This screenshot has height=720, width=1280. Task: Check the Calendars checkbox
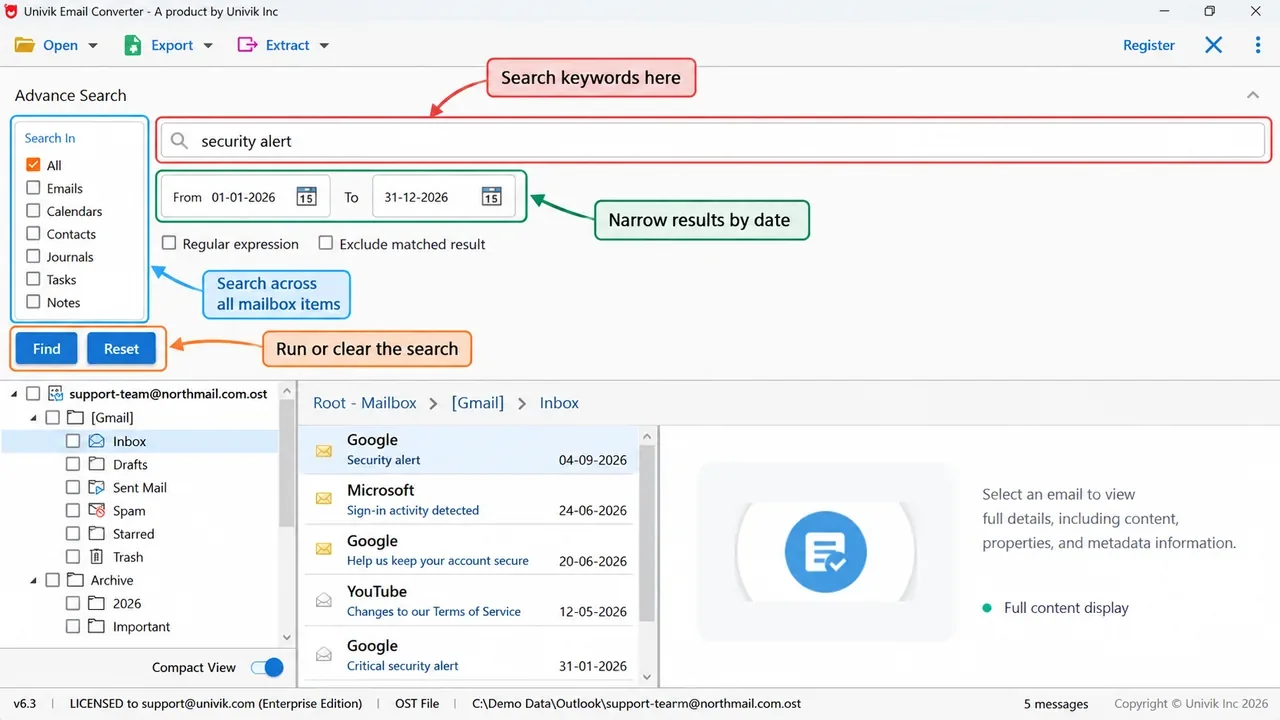click(33, 211)
